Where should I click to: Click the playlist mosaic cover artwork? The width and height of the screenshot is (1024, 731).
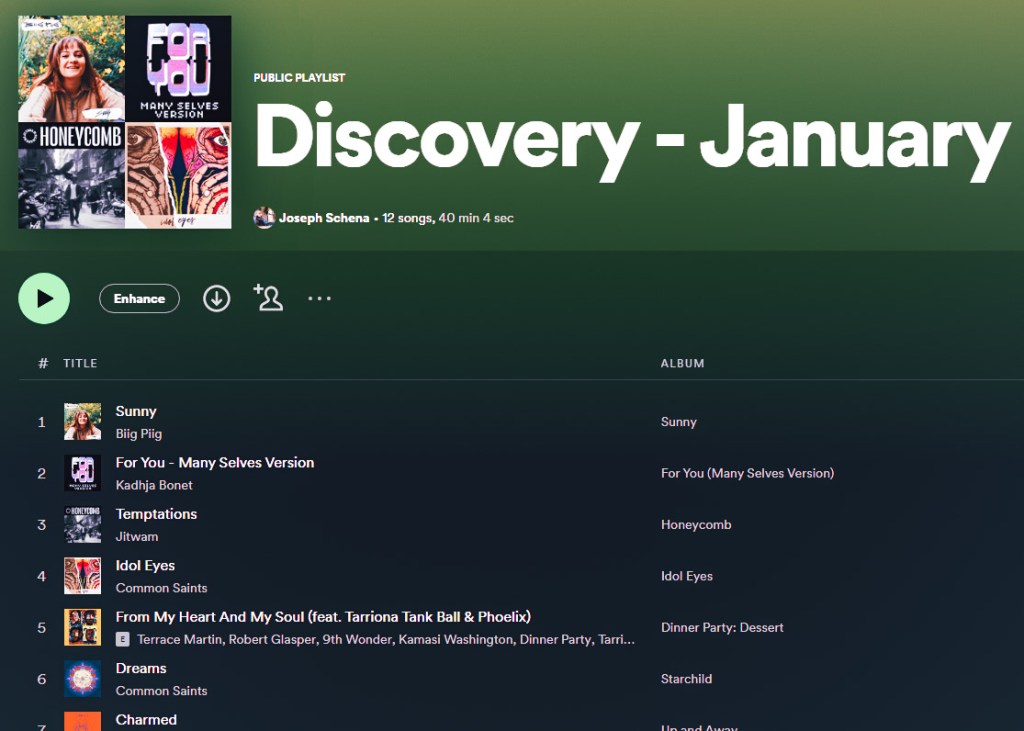[124, 120]
